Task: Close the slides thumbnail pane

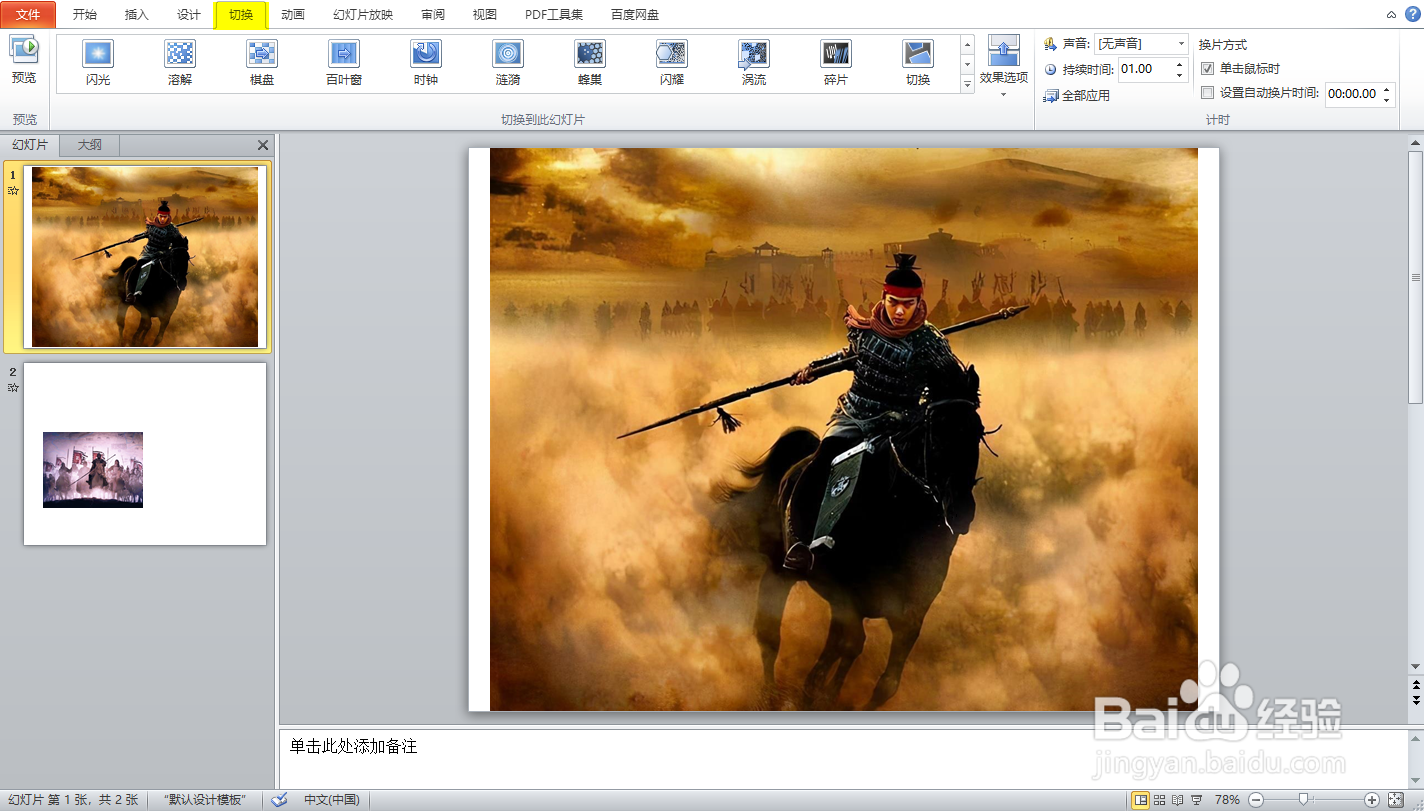Action: tap(263, 145)
